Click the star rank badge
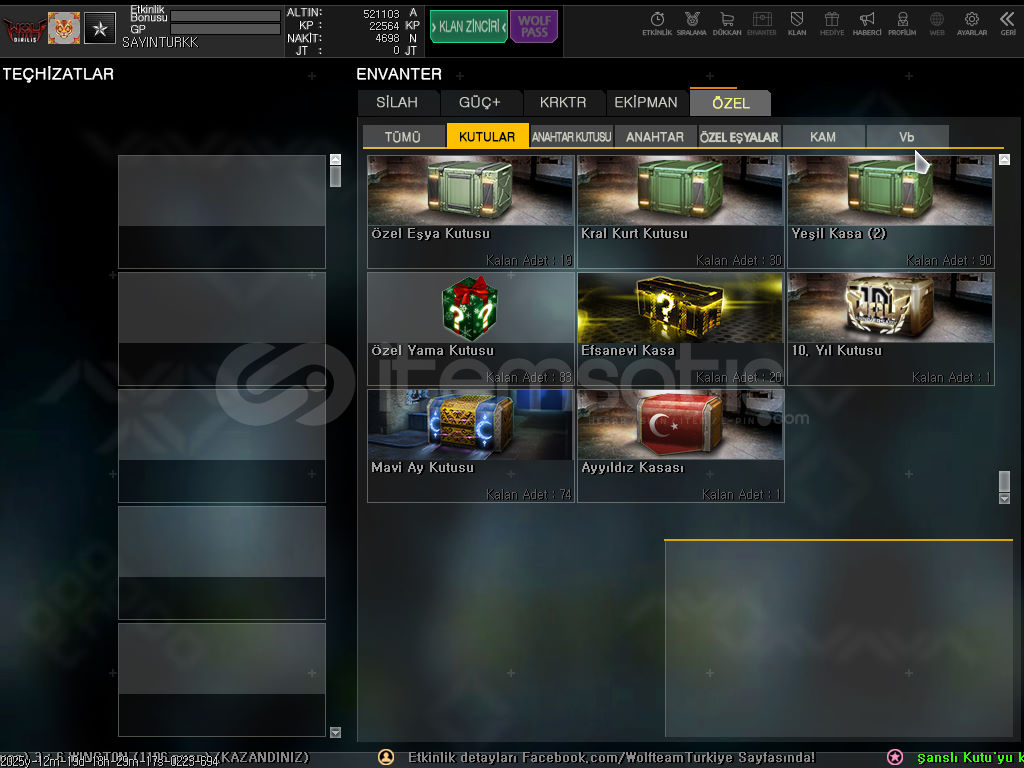Viewport: 1024px width, 768px height. tap(100, 28)
